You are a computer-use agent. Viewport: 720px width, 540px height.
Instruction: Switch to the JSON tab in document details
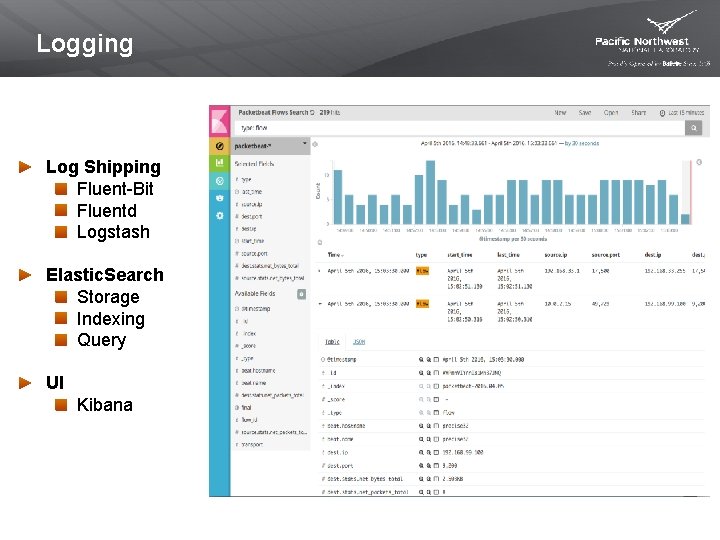click(359, 342)
